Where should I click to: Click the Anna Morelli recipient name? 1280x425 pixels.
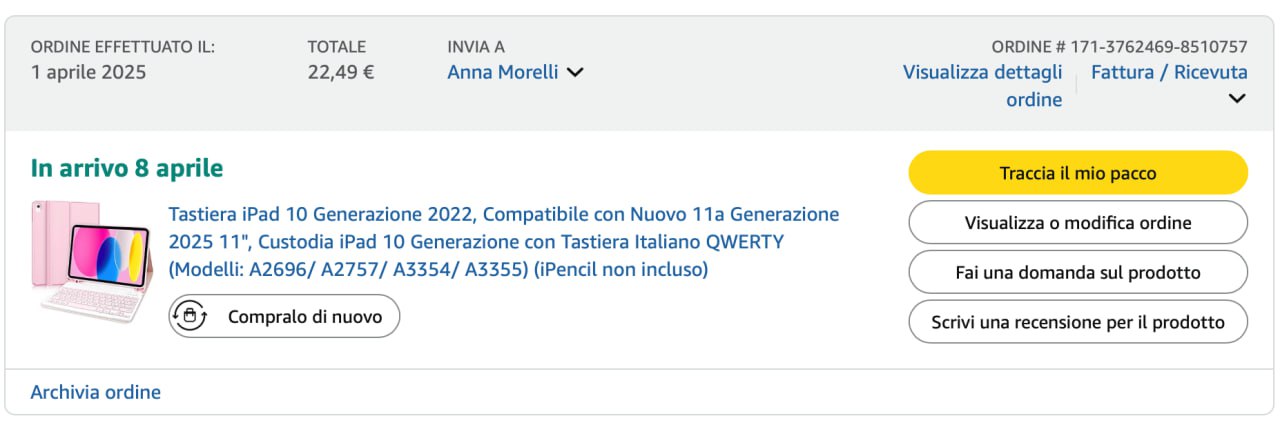point(502,72)
